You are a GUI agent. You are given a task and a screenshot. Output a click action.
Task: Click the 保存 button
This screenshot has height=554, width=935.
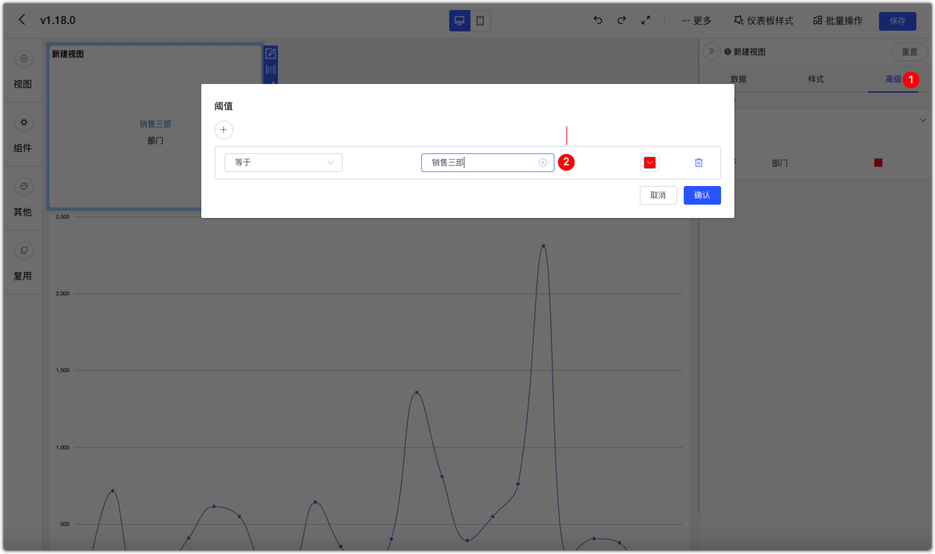click(897, 21)
